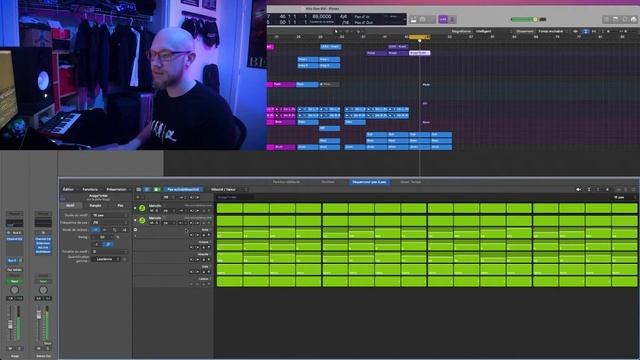Select Motif inspector tab

pos(71,205)
